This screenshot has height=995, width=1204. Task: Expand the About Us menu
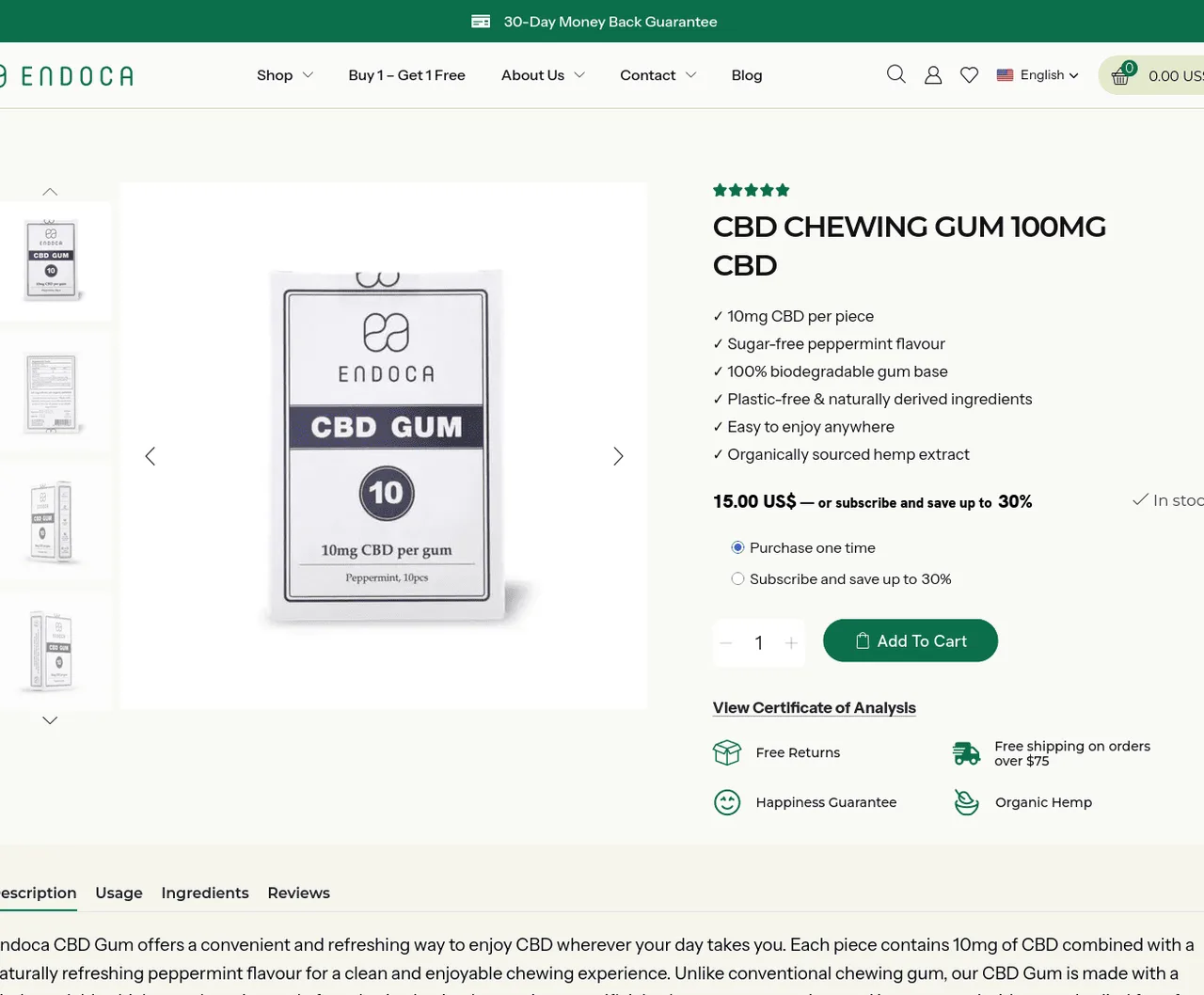click(x=543, y=75)
